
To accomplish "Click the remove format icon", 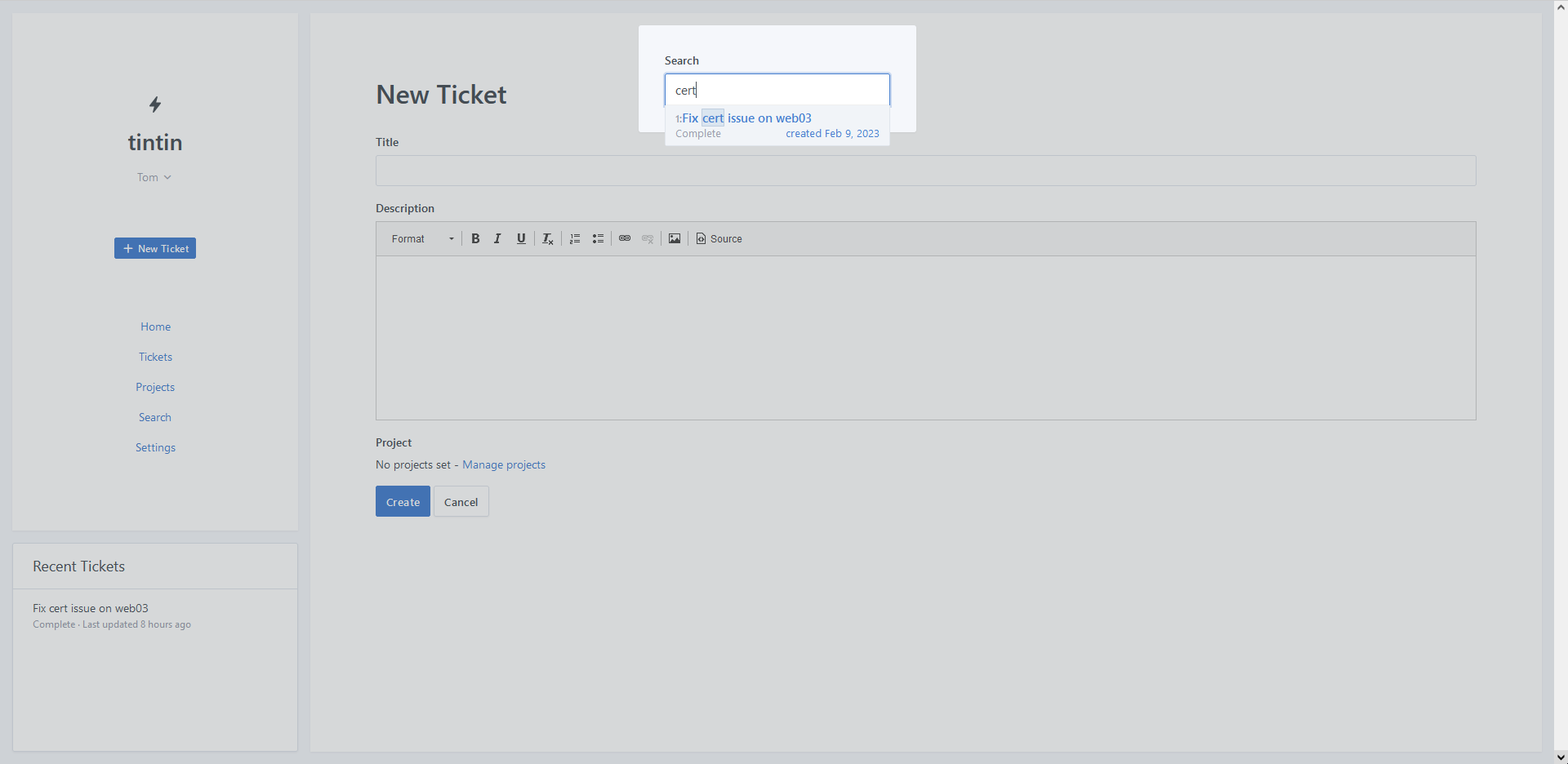I will (x=548, y=238).
